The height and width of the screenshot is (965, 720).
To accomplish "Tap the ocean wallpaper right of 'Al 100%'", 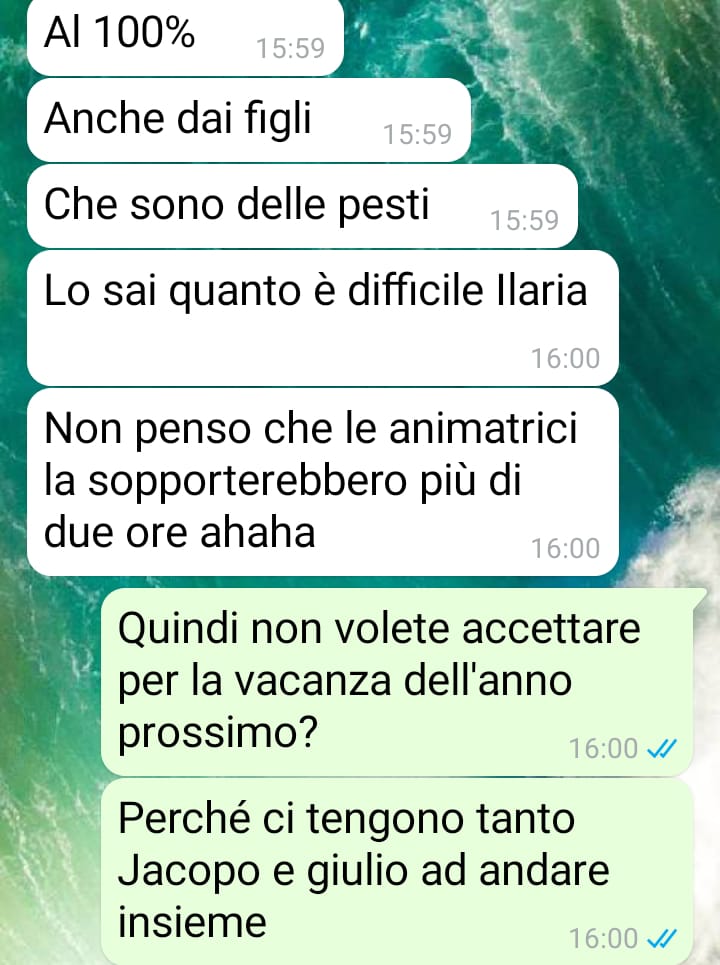I will click(529, 37).
